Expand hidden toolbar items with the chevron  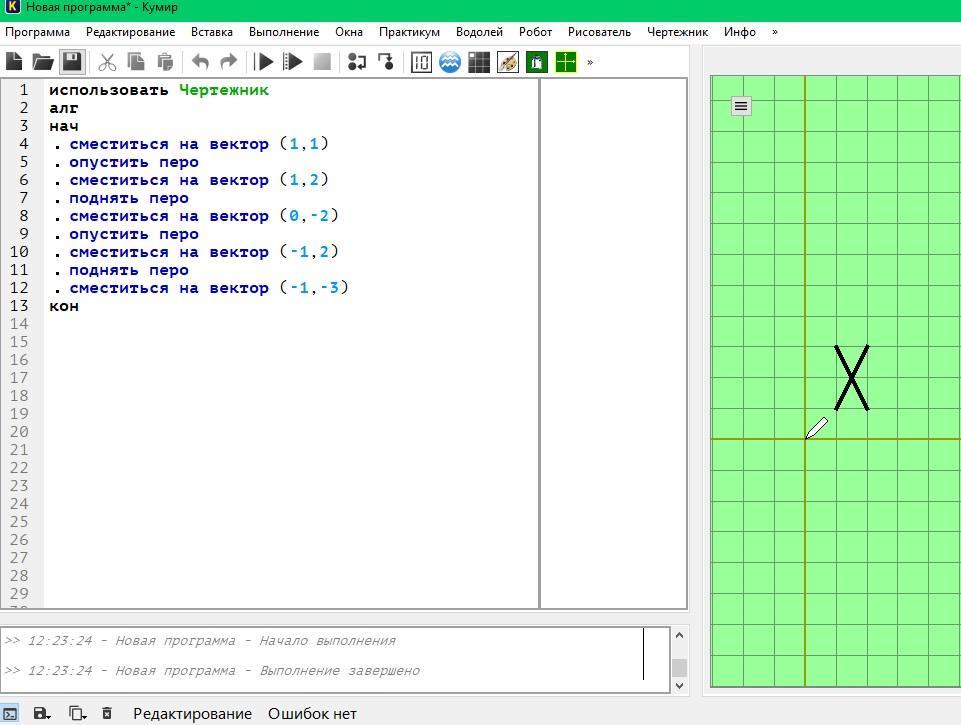590,62
